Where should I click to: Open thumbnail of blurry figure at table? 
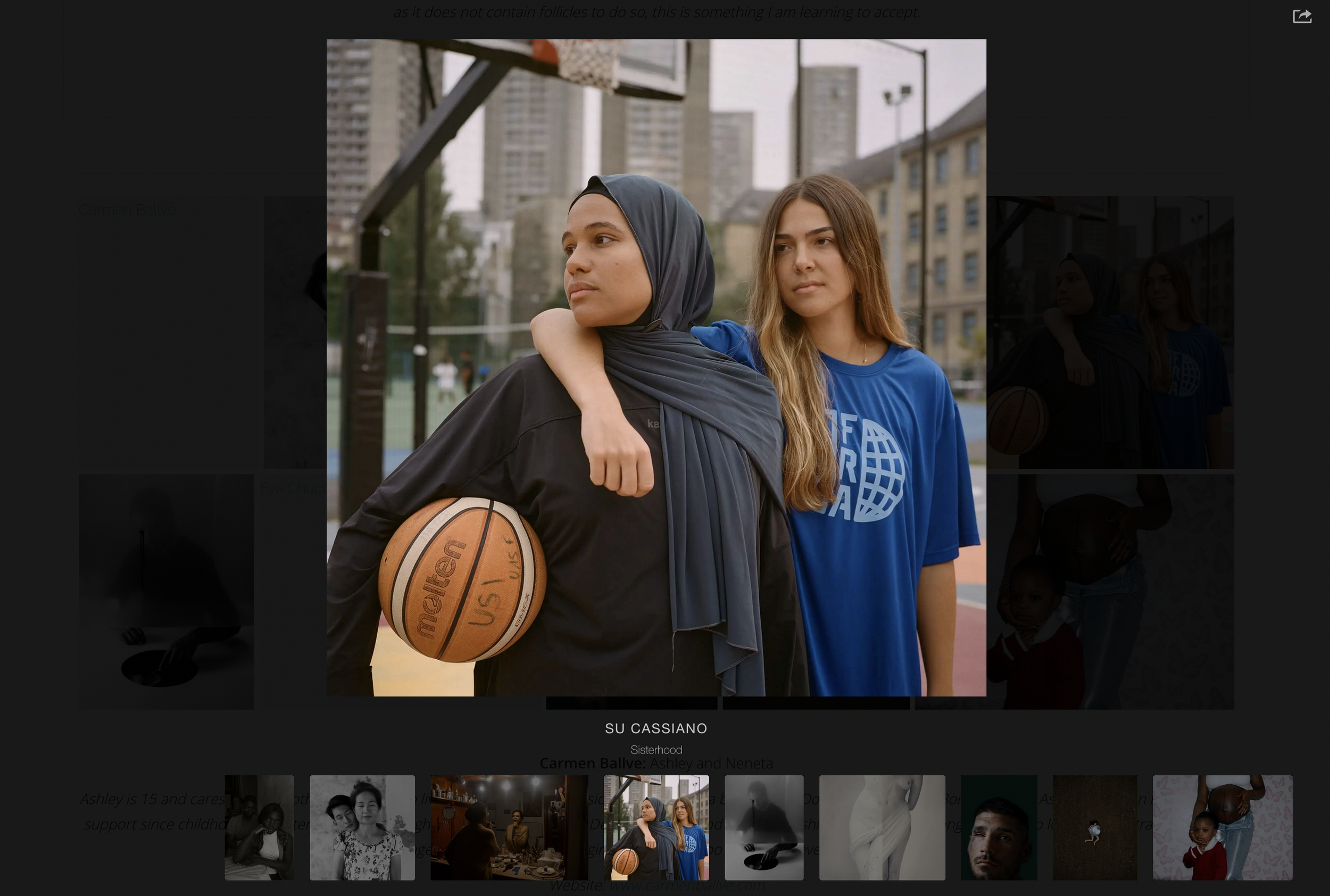coord(764,827)
